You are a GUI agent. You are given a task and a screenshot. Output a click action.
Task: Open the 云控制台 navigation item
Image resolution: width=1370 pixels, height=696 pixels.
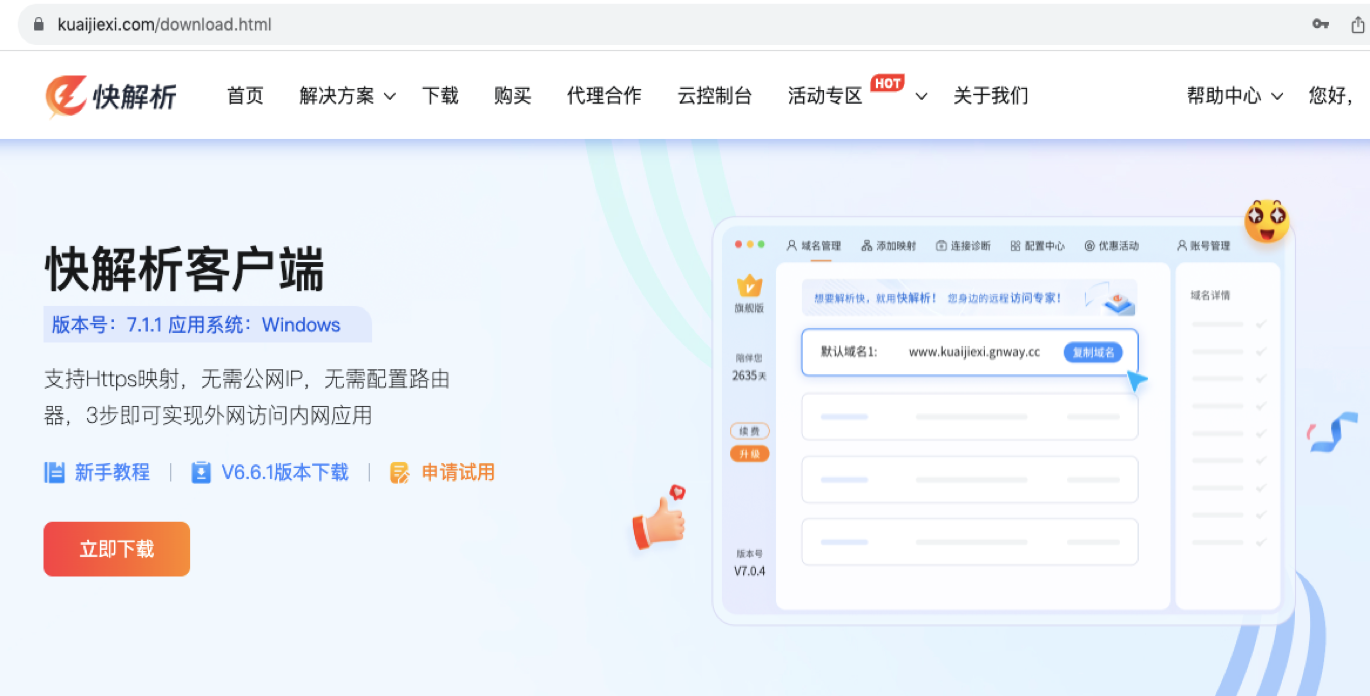point(714,96)
